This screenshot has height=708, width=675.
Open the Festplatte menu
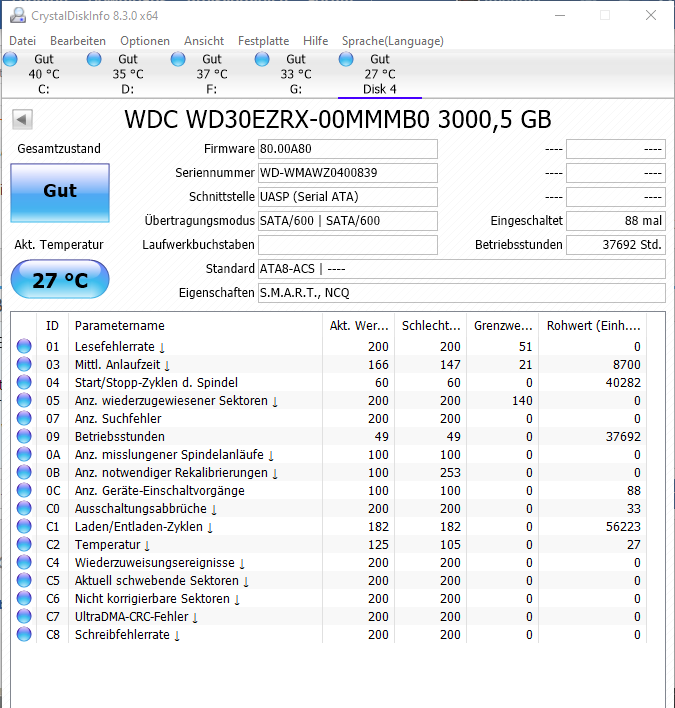click(x=264, y=41)
